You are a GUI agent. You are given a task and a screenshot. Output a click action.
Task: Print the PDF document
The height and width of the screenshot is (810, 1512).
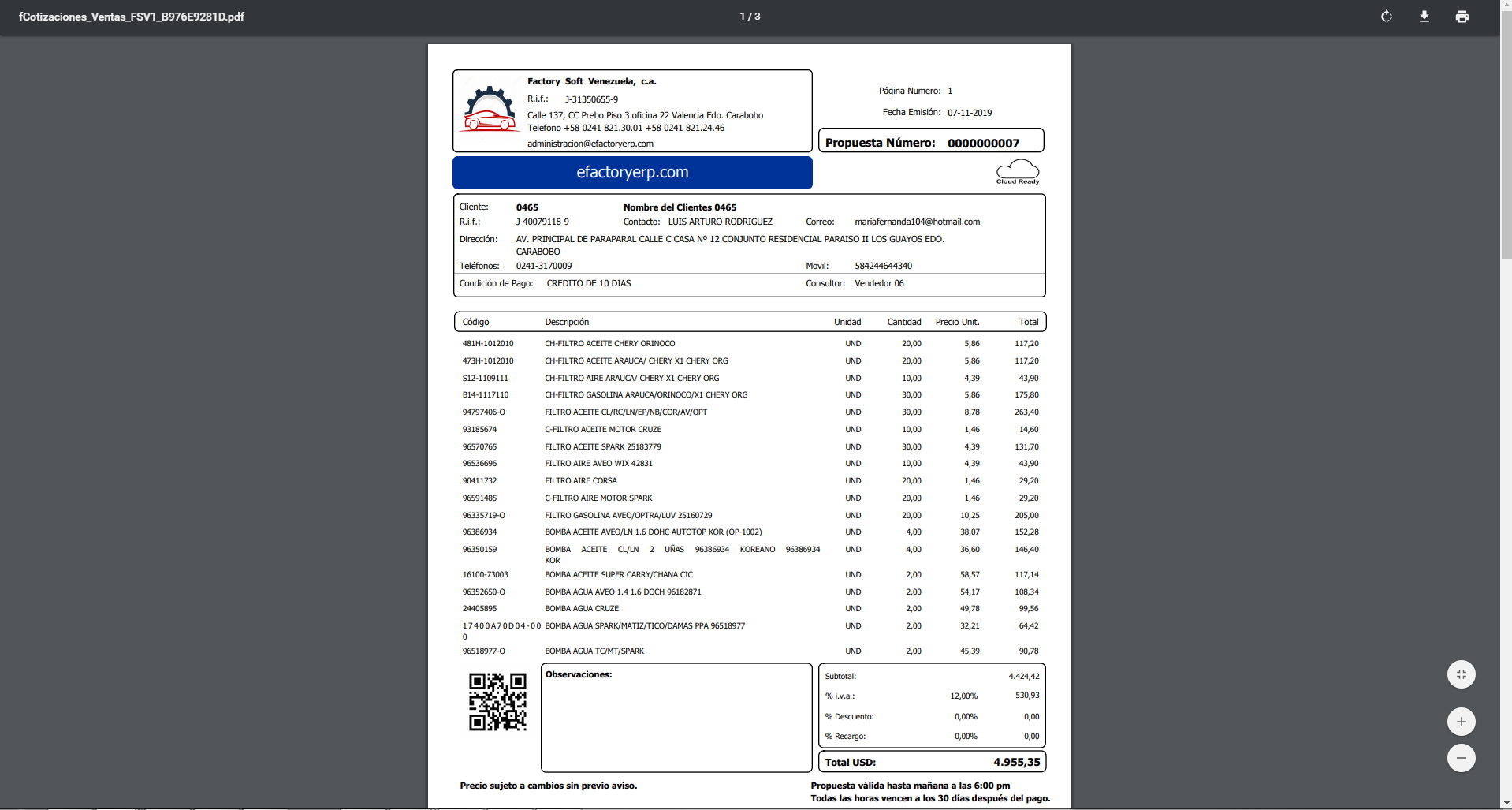1462,17
